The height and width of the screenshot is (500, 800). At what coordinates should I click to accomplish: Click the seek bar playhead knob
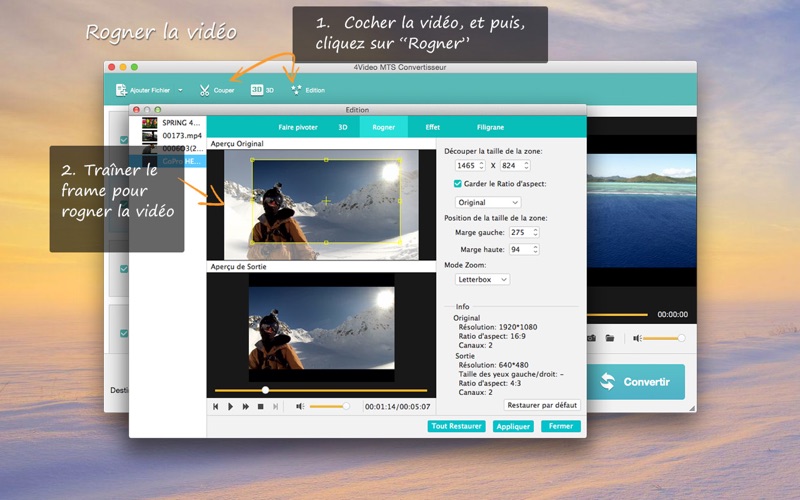tap(265, 390)
